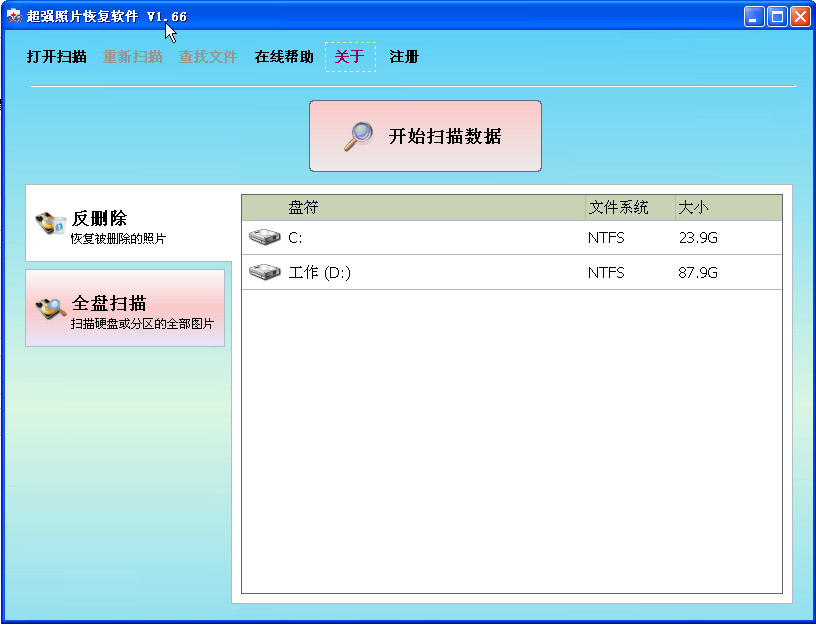Open the 关于 about item
Viewport: 816px width, 625px height.
[350, 56]
